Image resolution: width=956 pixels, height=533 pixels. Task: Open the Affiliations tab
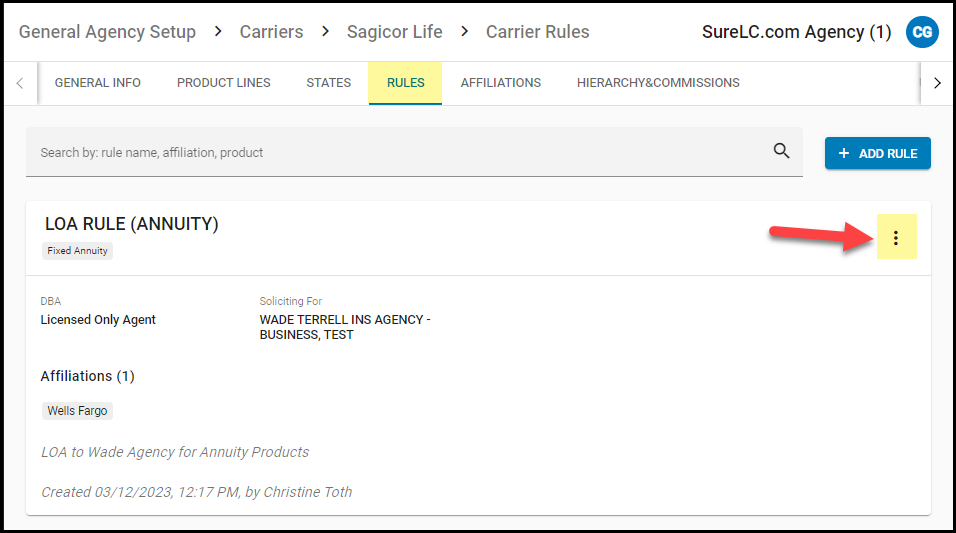[x=501, y=83]
